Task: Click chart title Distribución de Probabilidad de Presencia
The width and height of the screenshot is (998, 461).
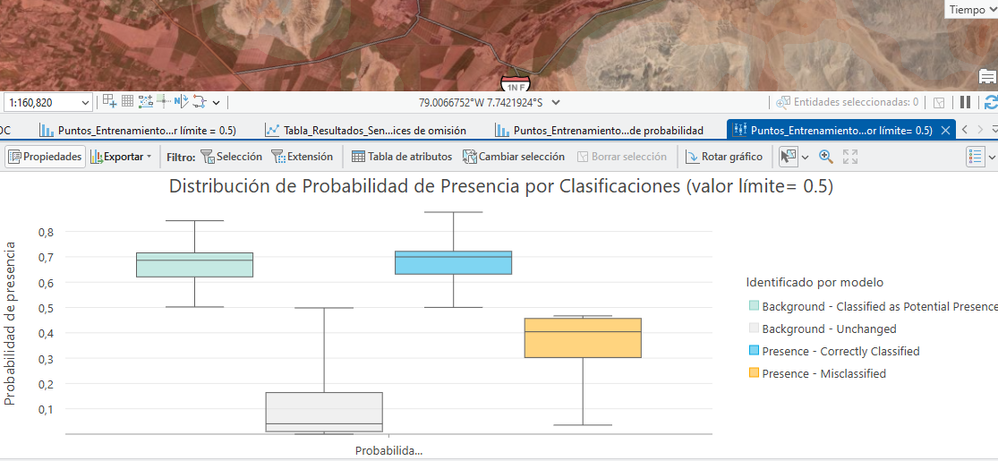Action: click(501, 187)
